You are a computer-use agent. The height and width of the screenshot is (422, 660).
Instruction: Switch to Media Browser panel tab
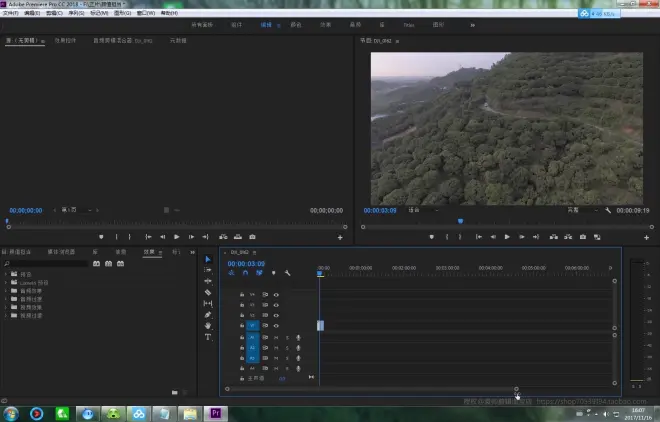[61, 252]
